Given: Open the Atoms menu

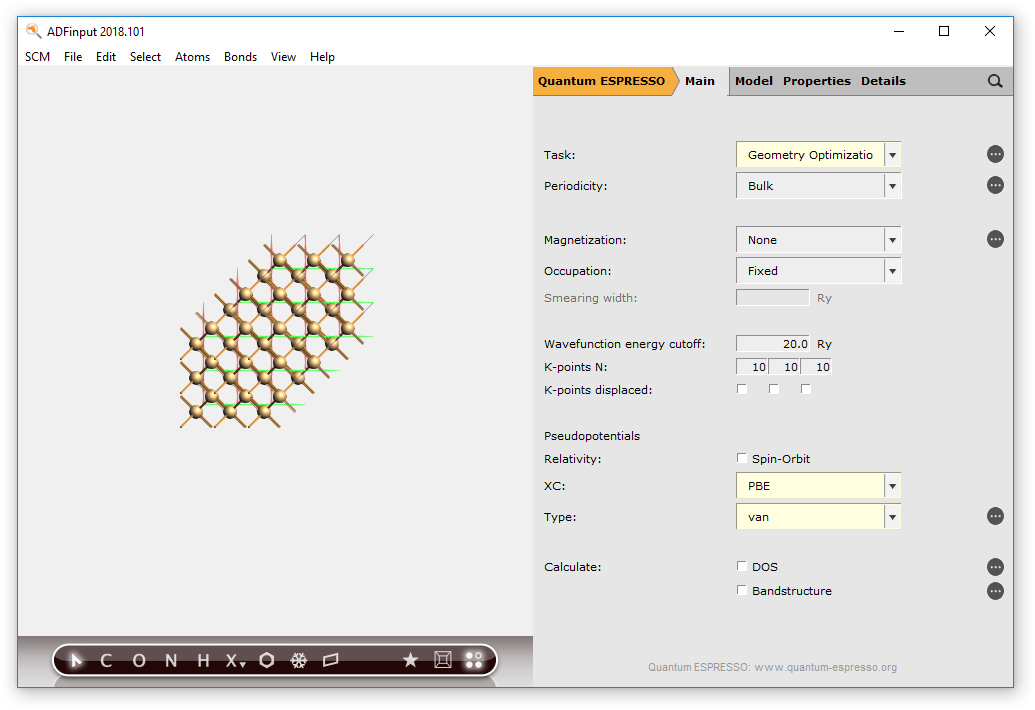Looking at the screenshot, I should point(192,57).
